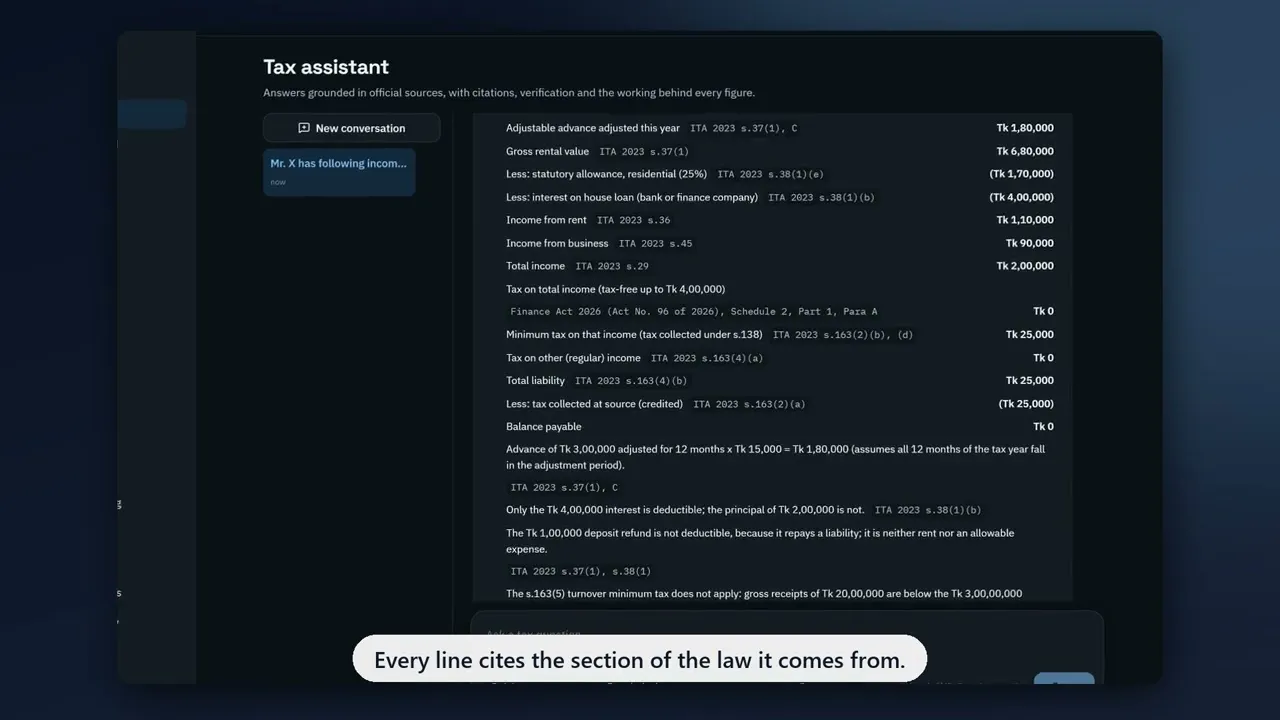Click the ITA 2023 s.163(2)(b), (d) citation
Image resolution: width=1280 pixels, height=720 pixels.
point(843,335)
